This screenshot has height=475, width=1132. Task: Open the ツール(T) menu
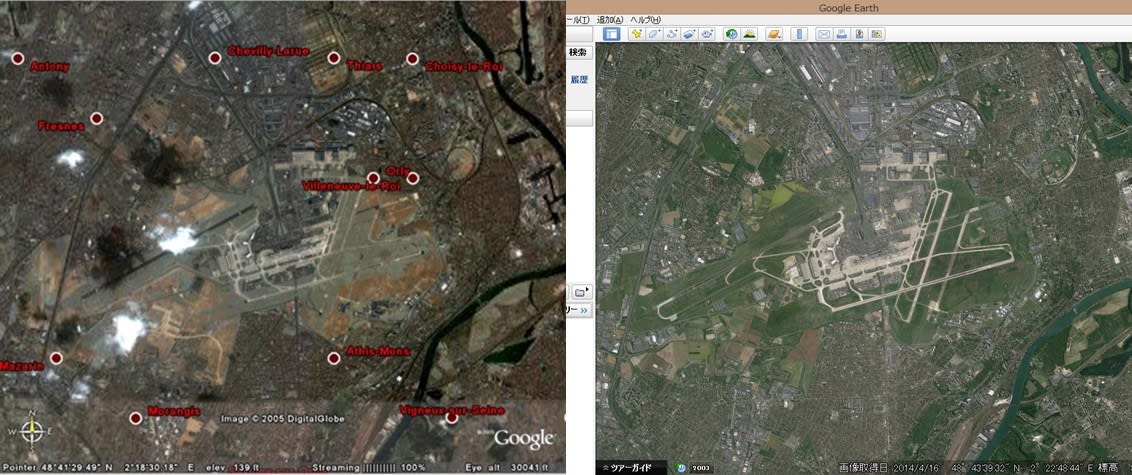click(x=580, y=19)
